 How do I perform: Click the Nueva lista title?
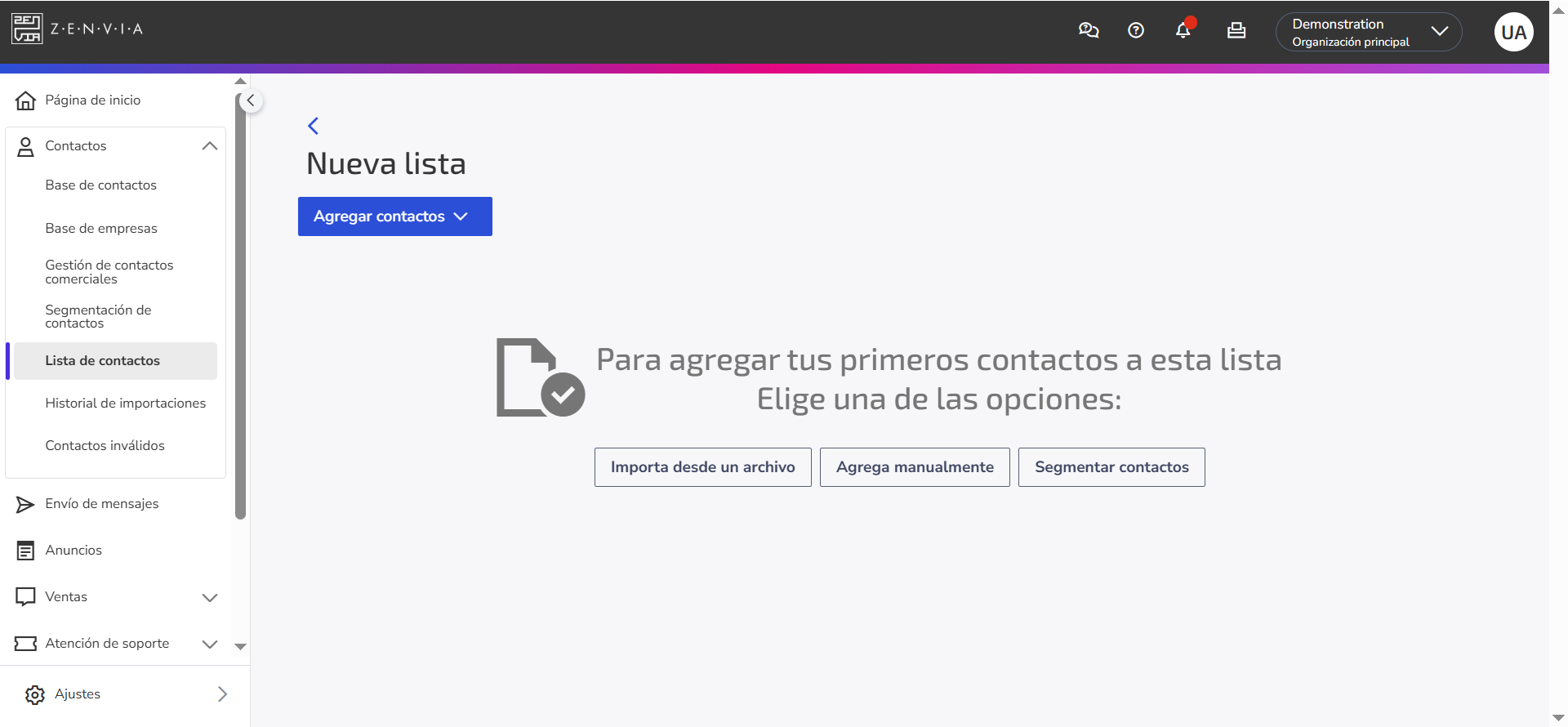point(386,164)
